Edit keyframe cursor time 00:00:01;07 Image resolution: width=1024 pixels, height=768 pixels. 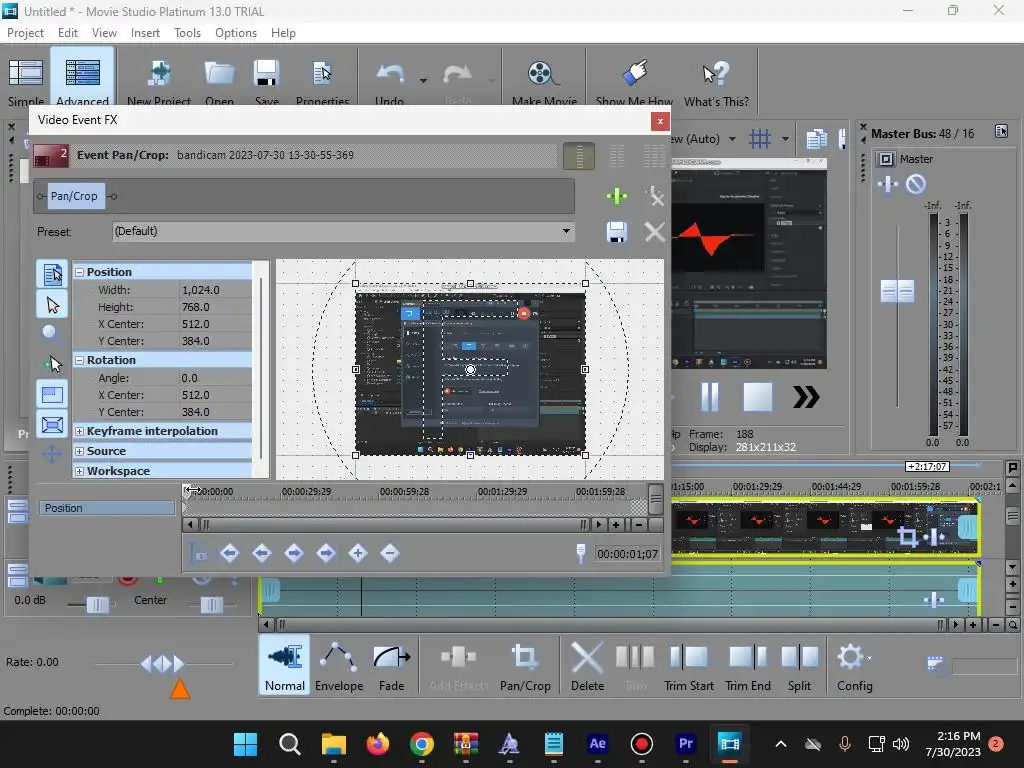627,554
